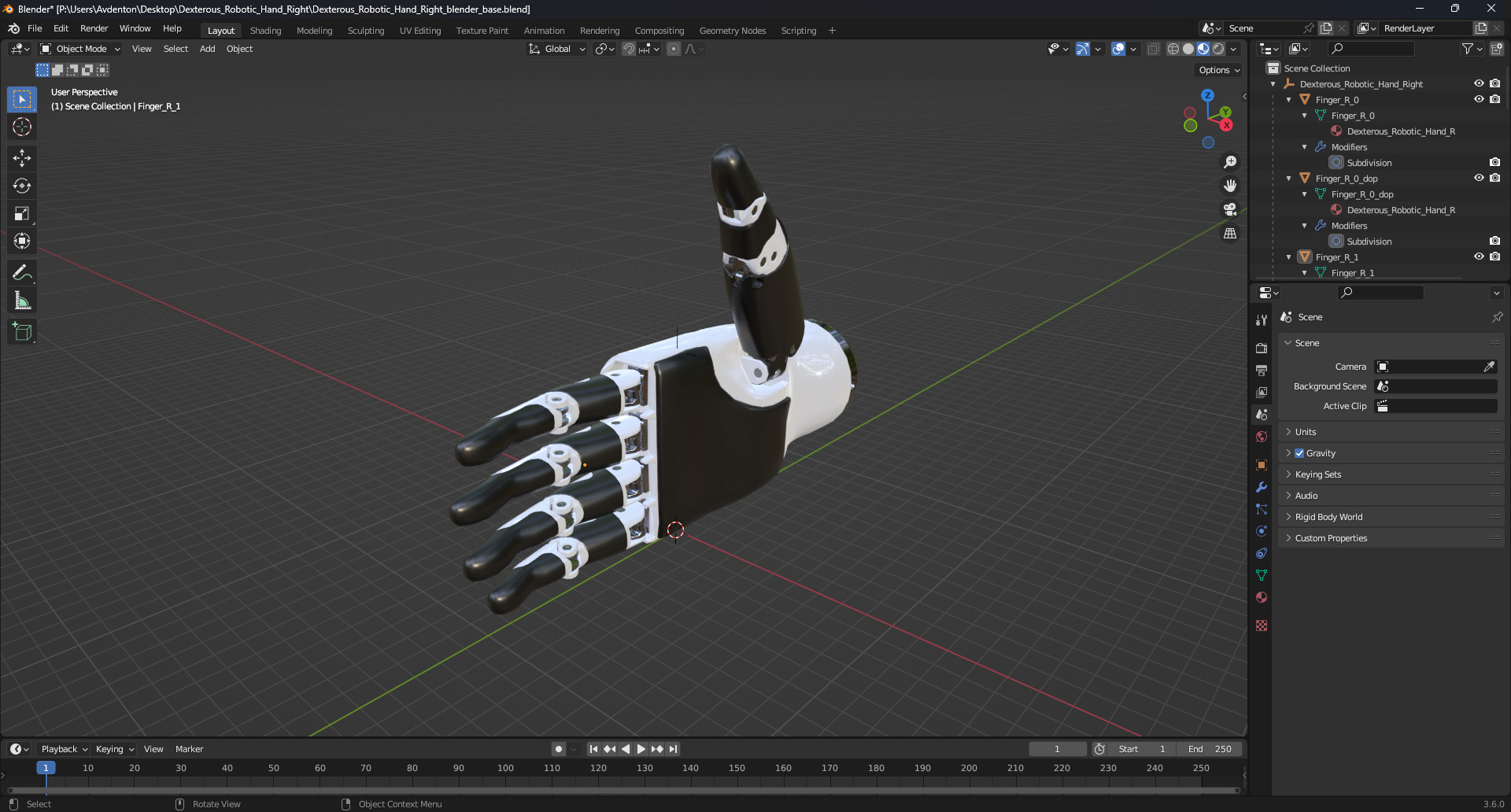Viewport: 1511px width, 812px height.
Task: Open Global transform orientation dropdown
Action: click(x=557, y=49)
